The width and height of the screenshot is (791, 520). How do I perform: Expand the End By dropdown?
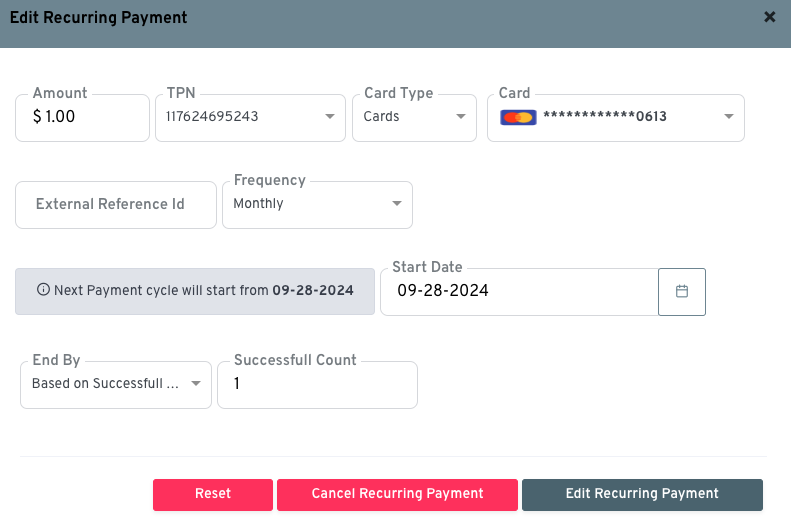pyautogui.click(x=196, y=384)
